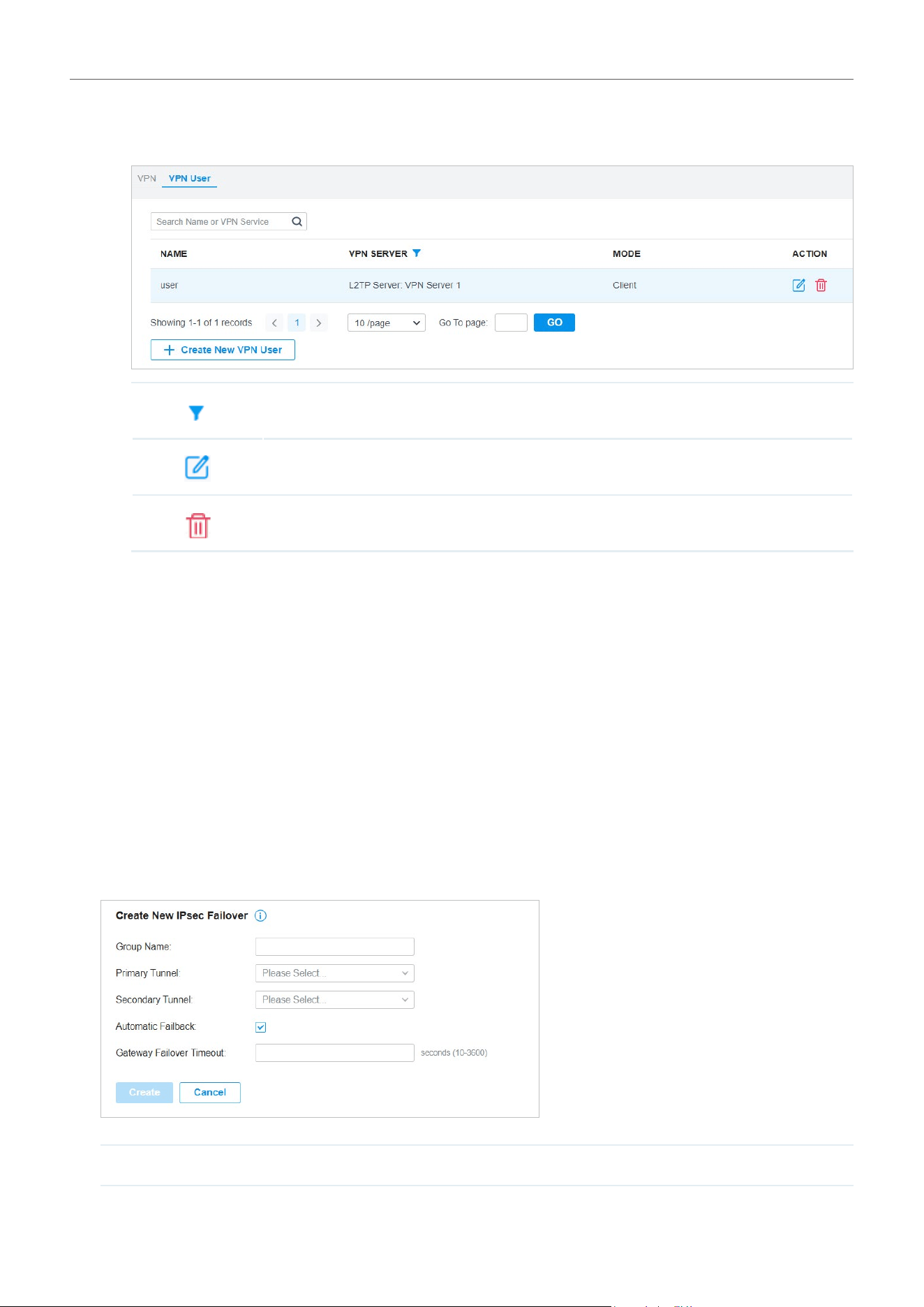Click 'Showing 1-1 of 1 records' text

(x=201, y=323)
